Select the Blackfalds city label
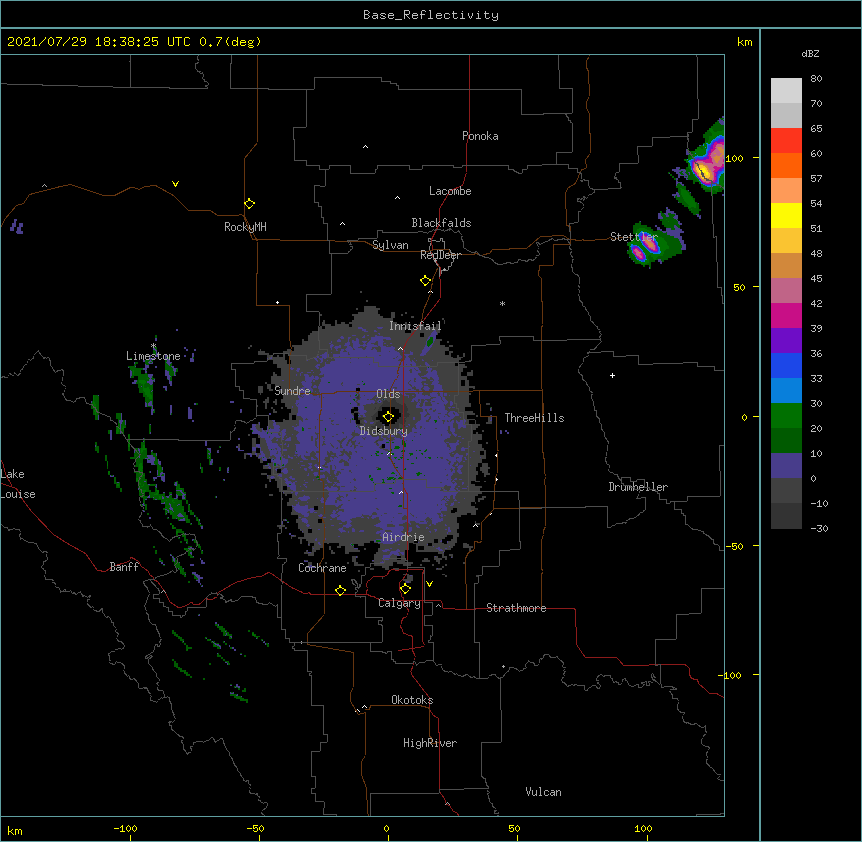This screenshot has width=862, height=842. [x=441, y=223]
